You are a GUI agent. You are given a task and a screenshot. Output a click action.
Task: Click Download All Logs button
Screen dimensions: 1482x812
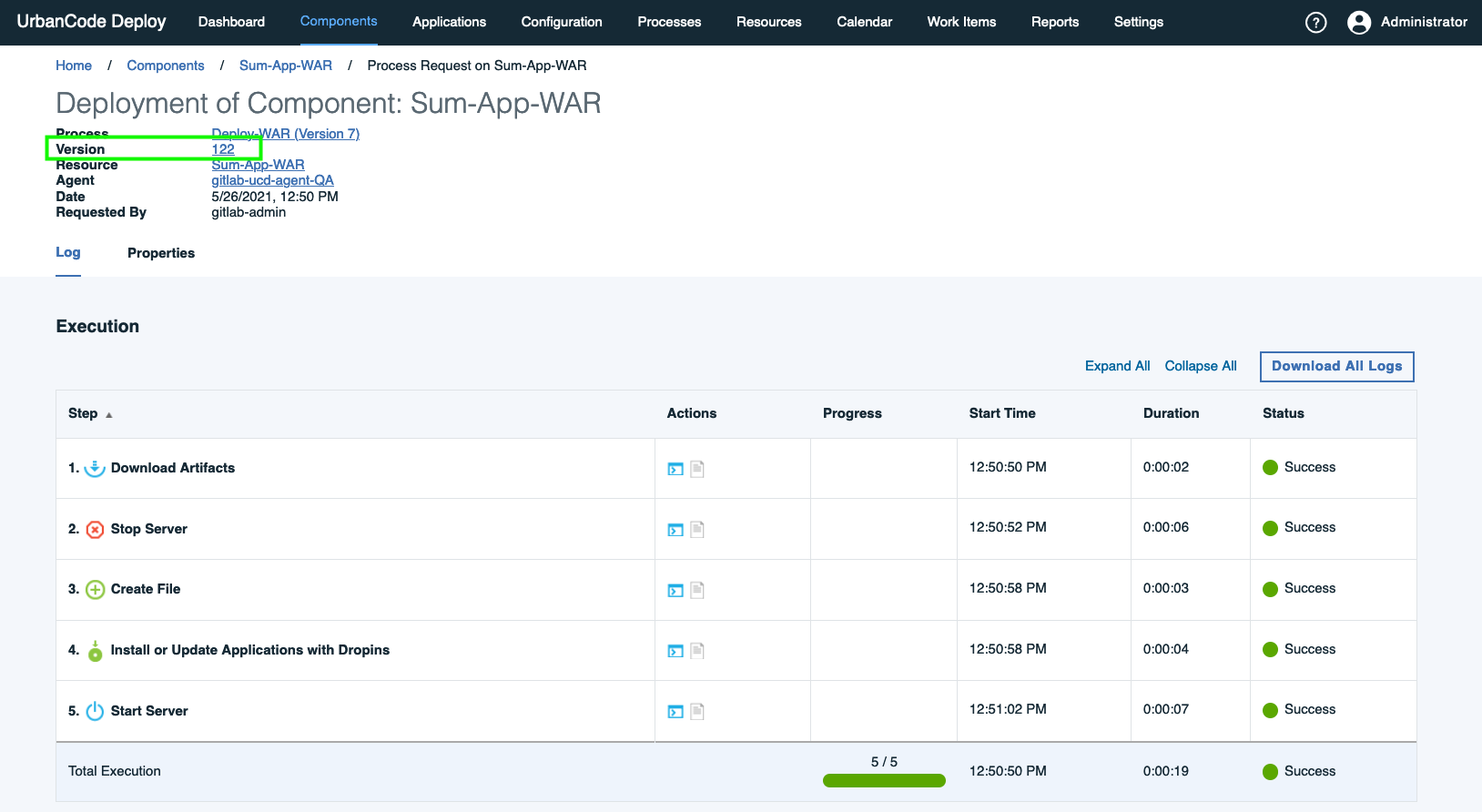tap(1337, 366)
